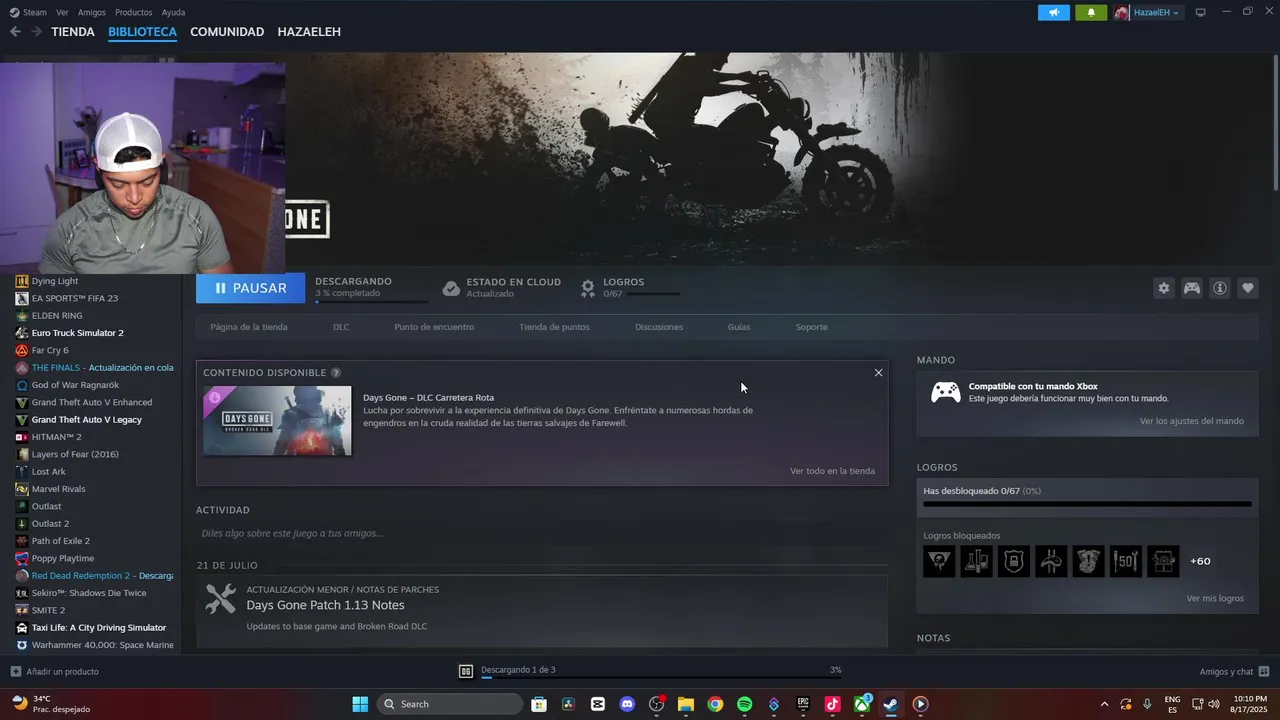This screenshot has width=1280, height=720.
Task: Open Spotify from Windows taskbar
Action: (744, 704)
